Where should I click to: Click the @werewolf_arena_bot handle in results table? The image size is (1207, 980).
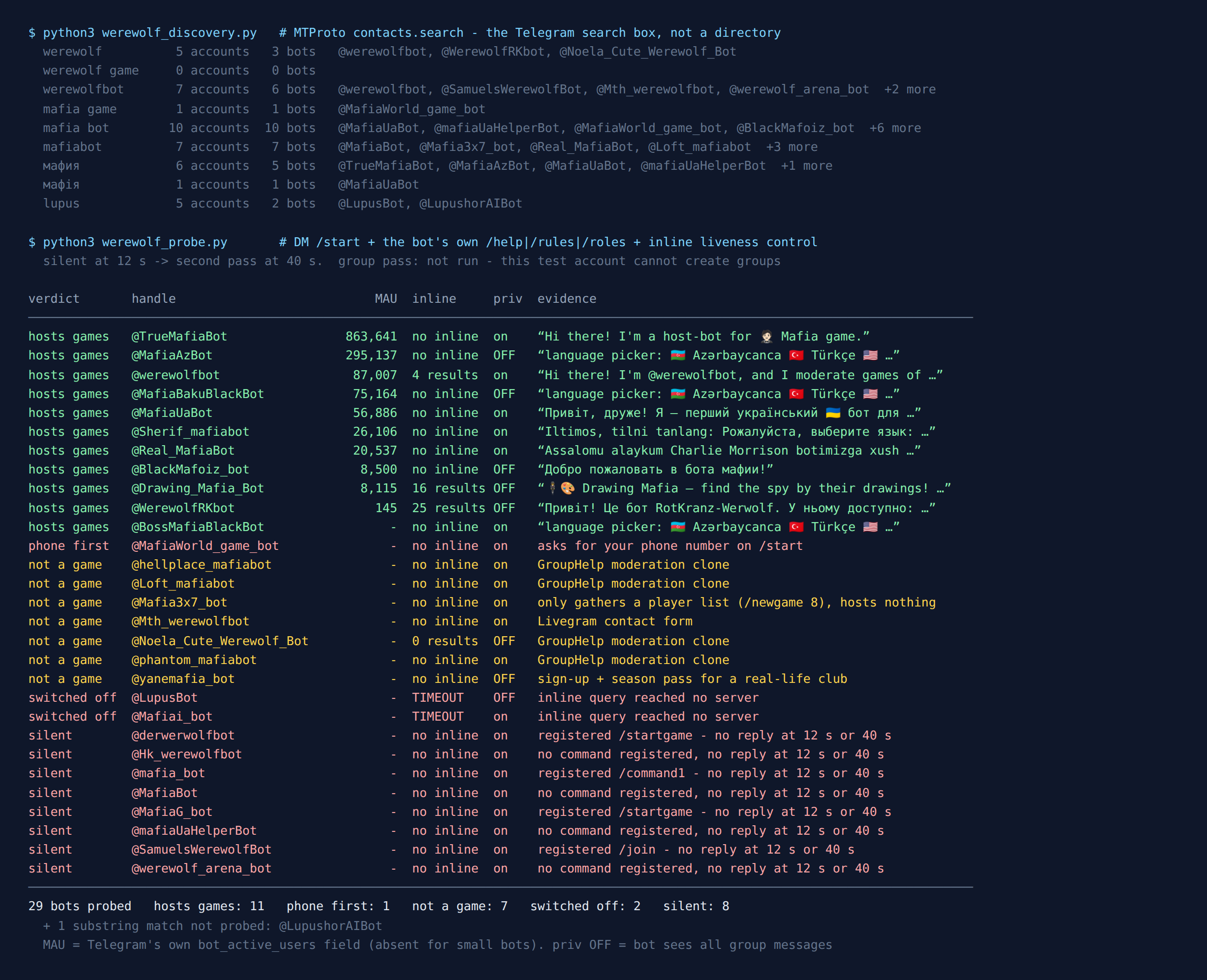201,869
